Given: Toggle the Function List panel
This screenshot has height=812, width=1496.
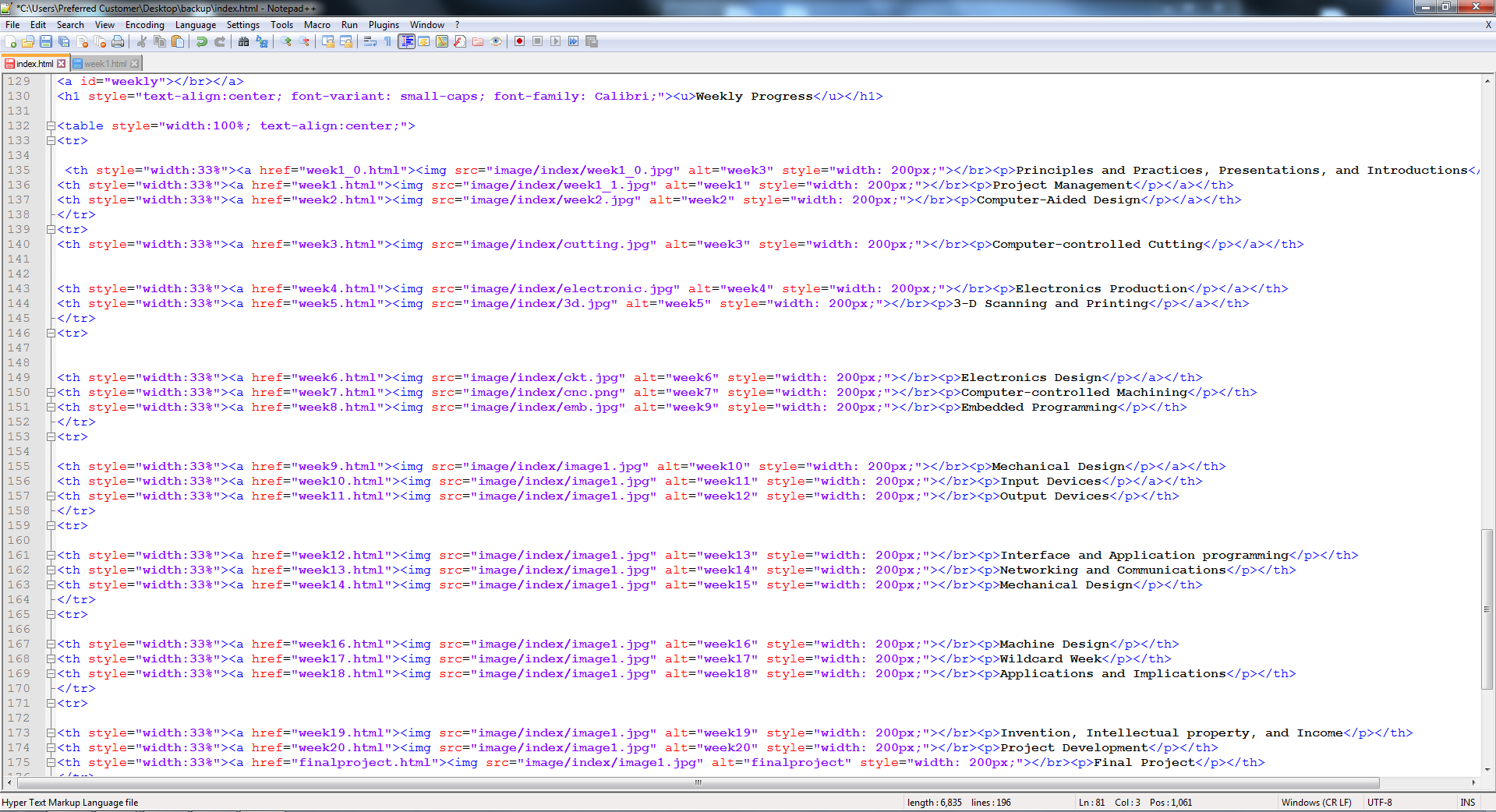Looking at the screenshot, I should pos(460,41).
